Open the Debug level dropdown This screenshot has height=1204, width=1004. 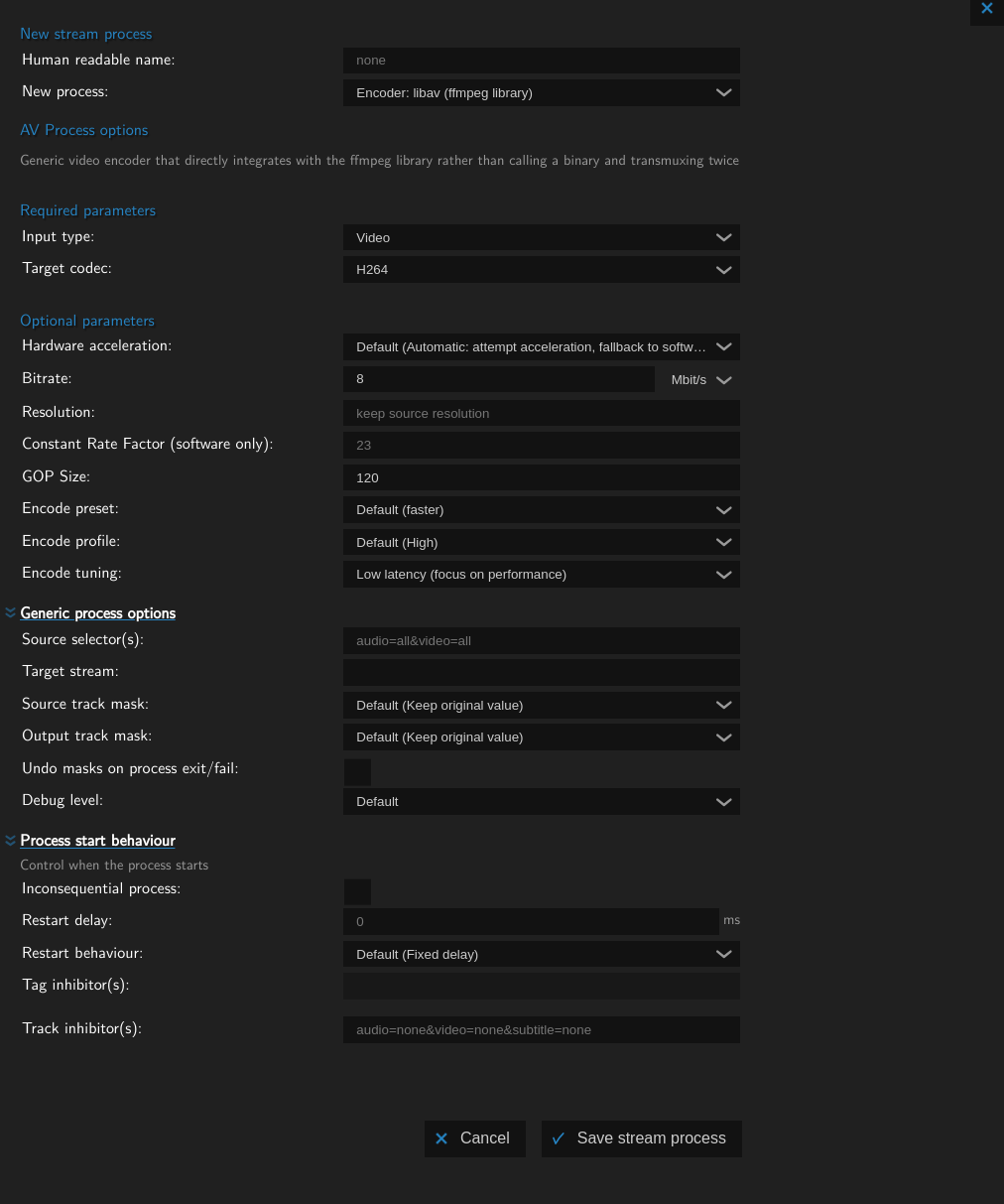tap(541, 802)
